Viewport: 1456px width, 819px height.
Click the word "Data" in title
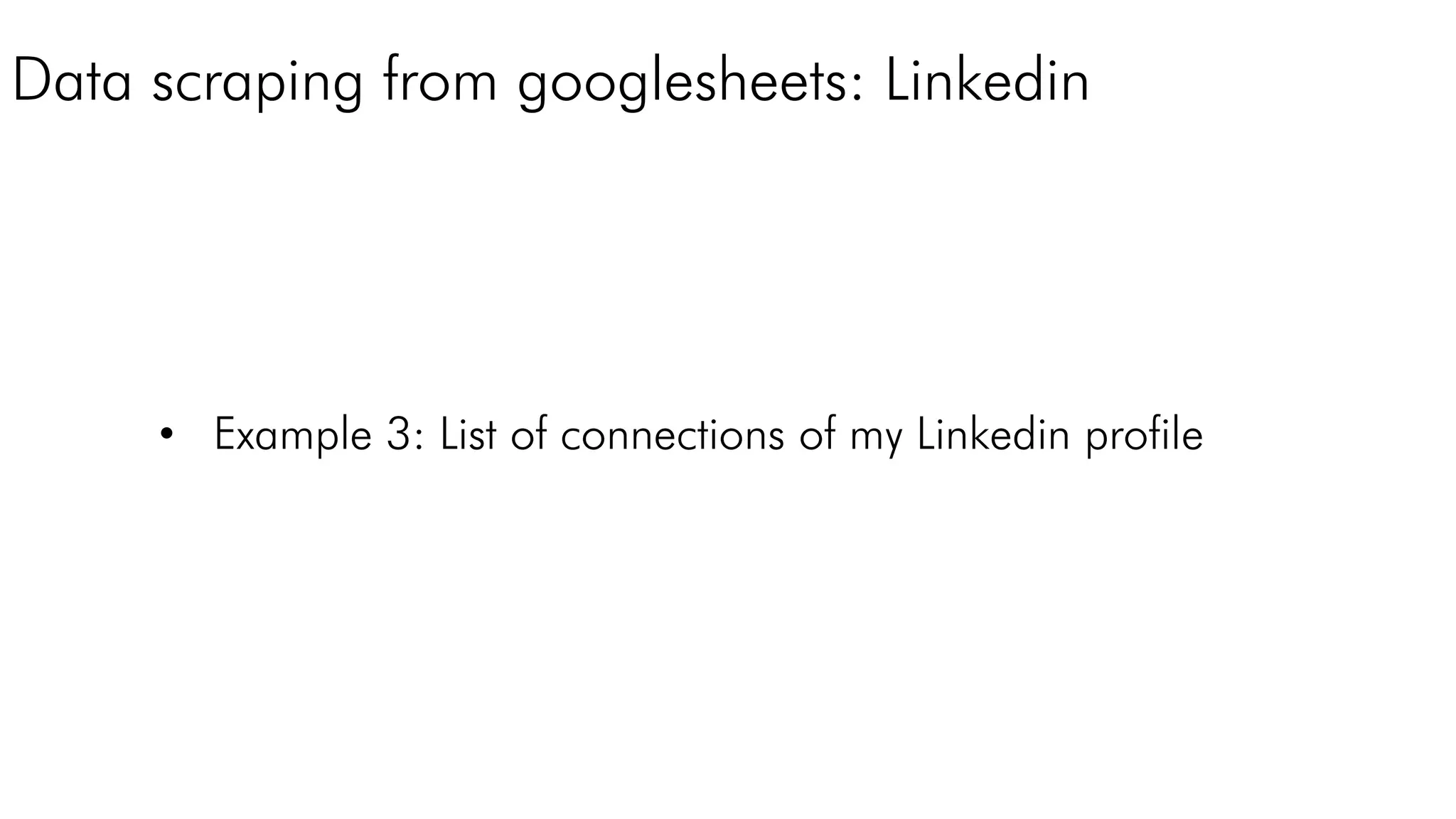(72, 81)
